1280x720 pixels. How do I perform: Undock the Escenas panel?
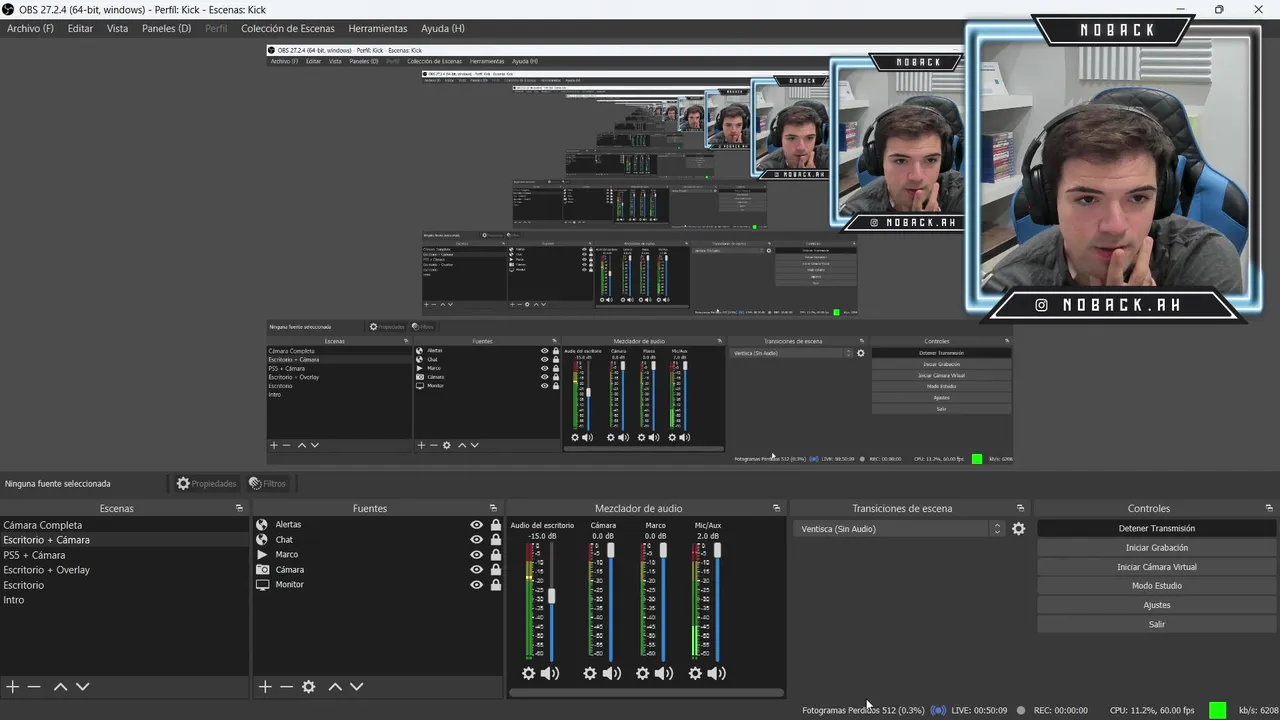(x=239, y=508)
